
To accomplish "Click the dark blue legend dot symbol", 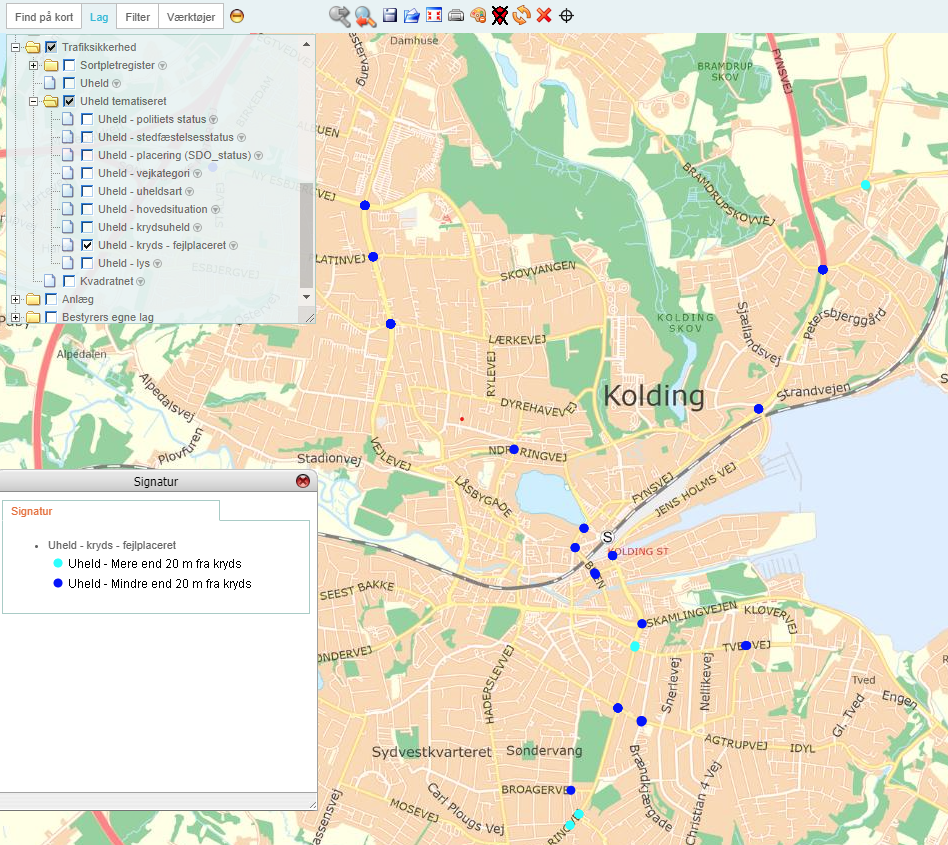I will [x=58, y=583].
